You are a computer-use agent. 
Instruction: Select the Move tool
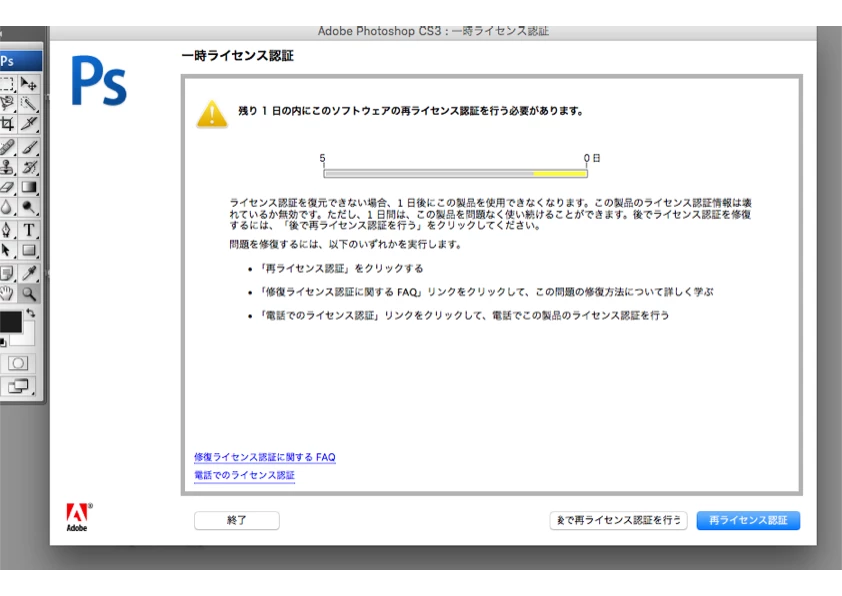point(28,84)
